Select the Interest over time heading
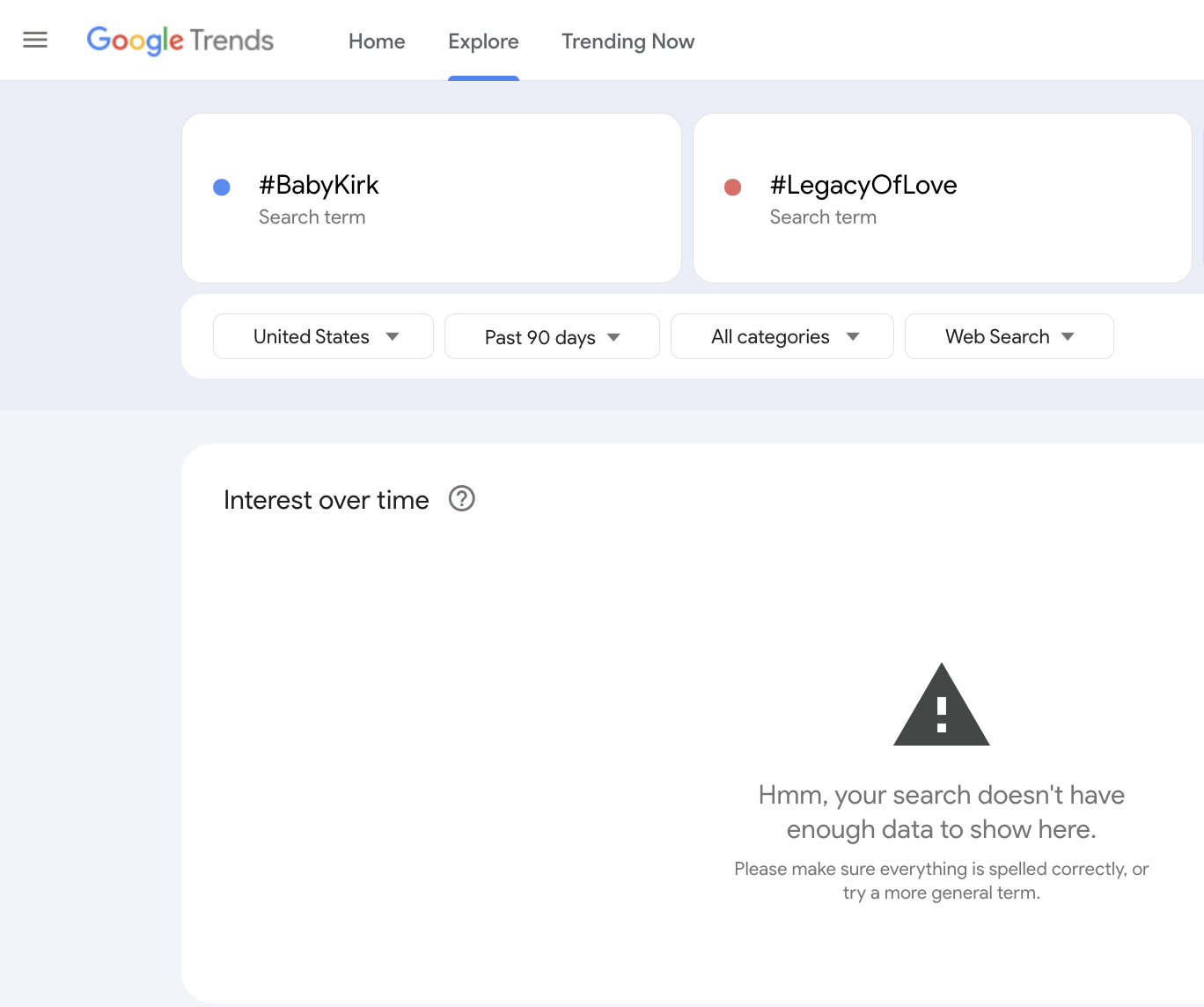Viewport: 1204px width, 1007px height. click(326, 500)
